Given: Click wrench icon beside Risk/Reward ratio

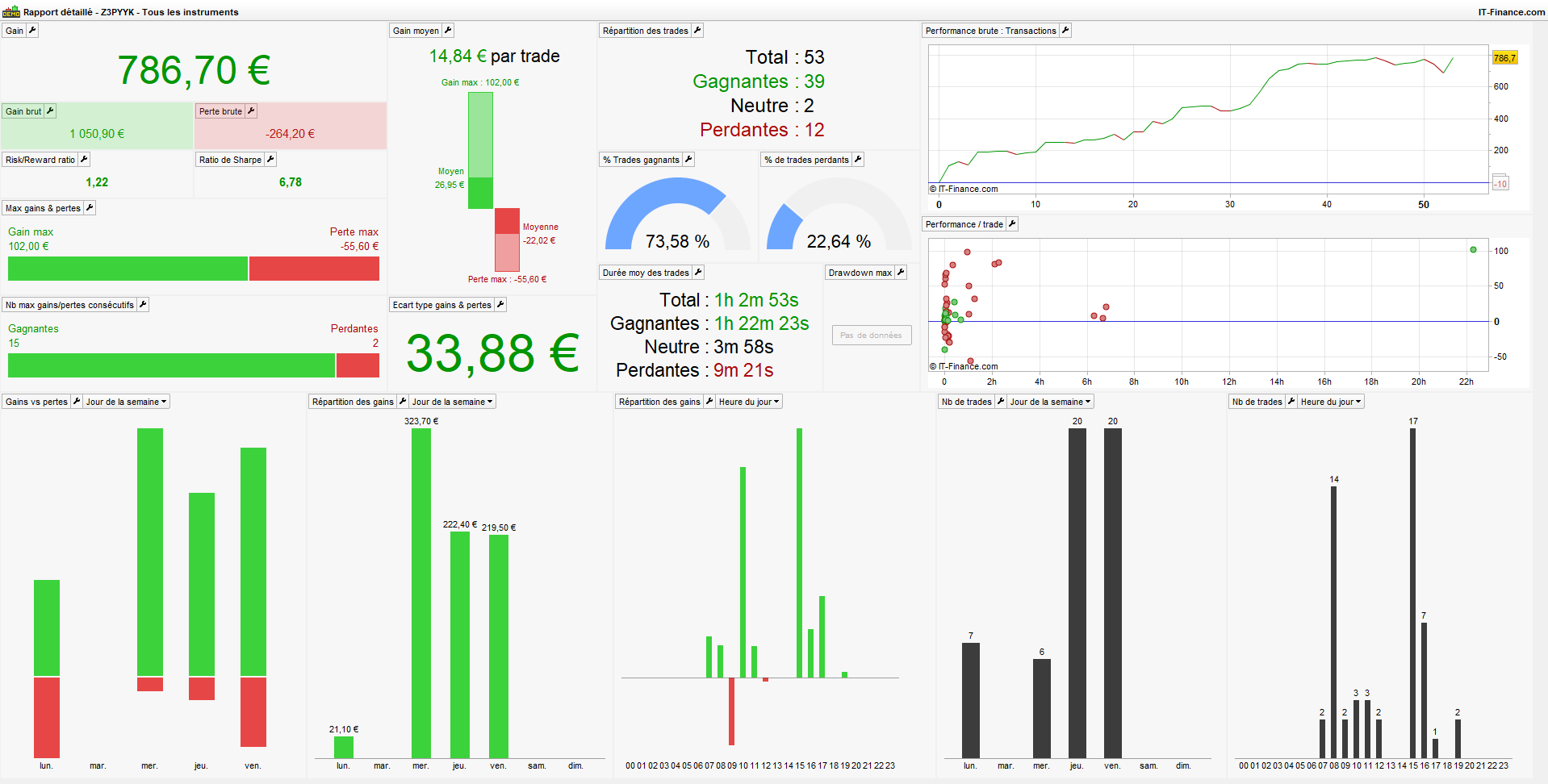Looking at the screenshot, I should [84, 160].
